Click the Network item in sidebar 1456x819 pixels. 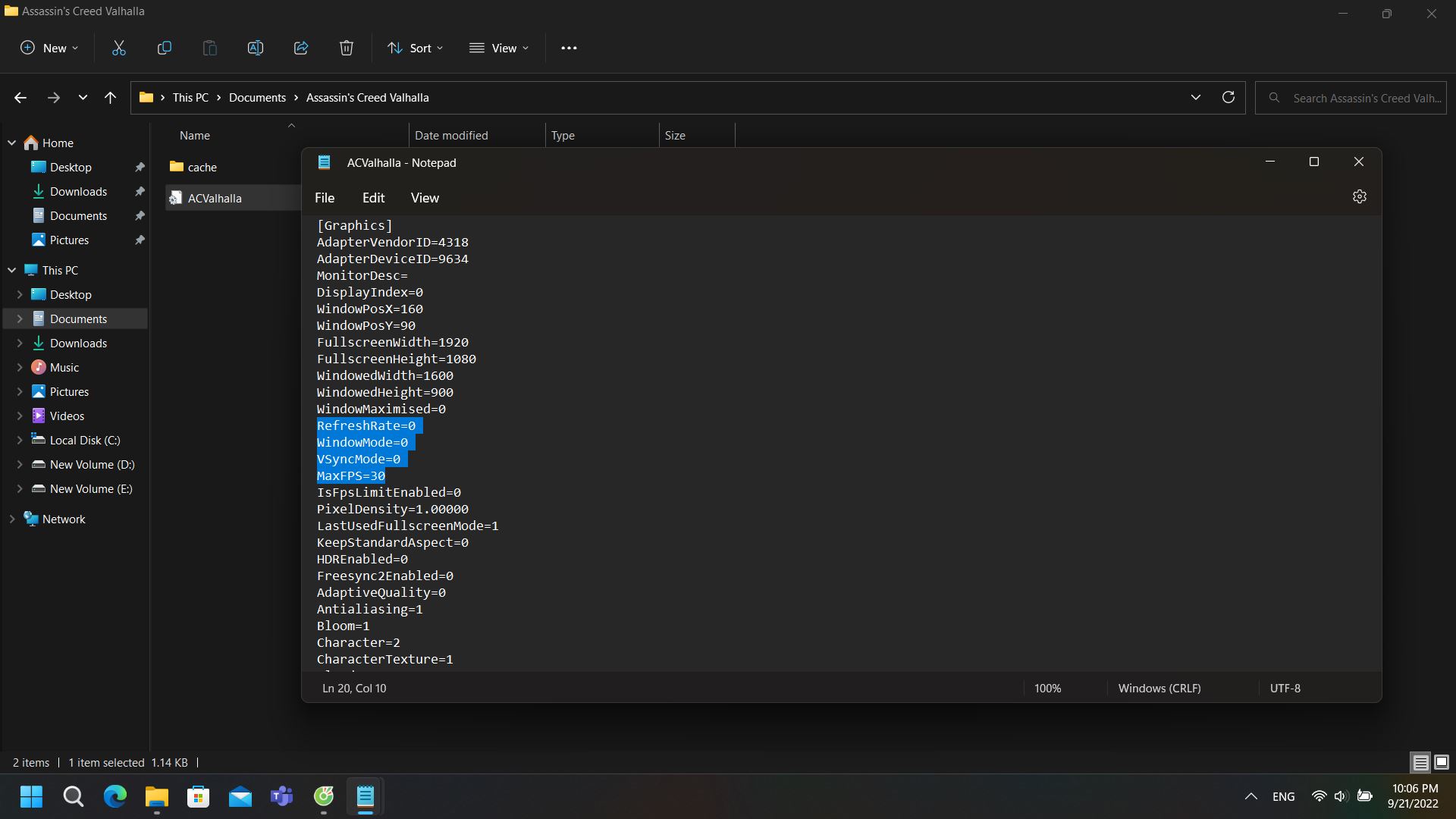click(64, 518)
